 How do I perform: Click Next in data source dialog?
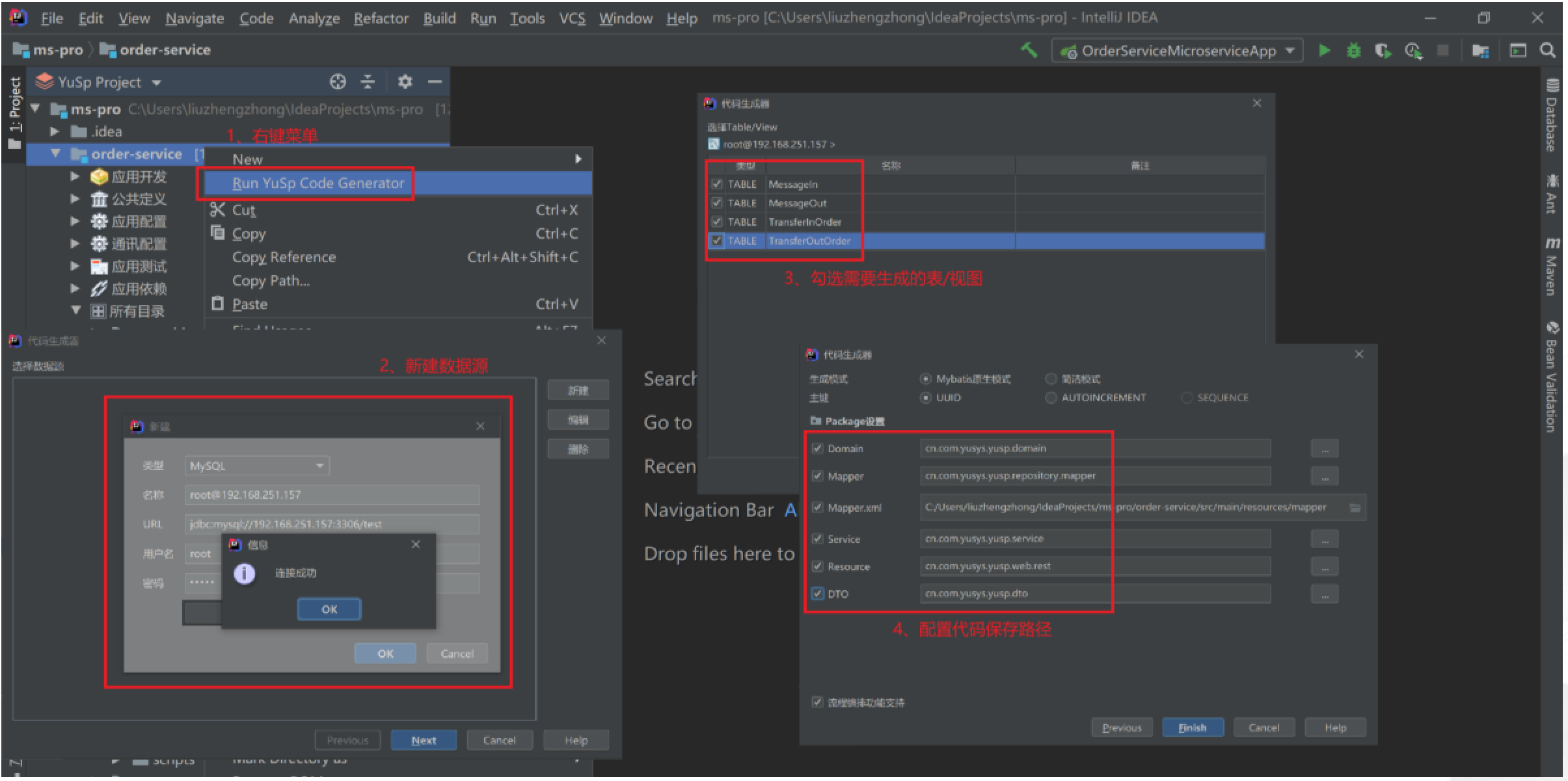423,740
